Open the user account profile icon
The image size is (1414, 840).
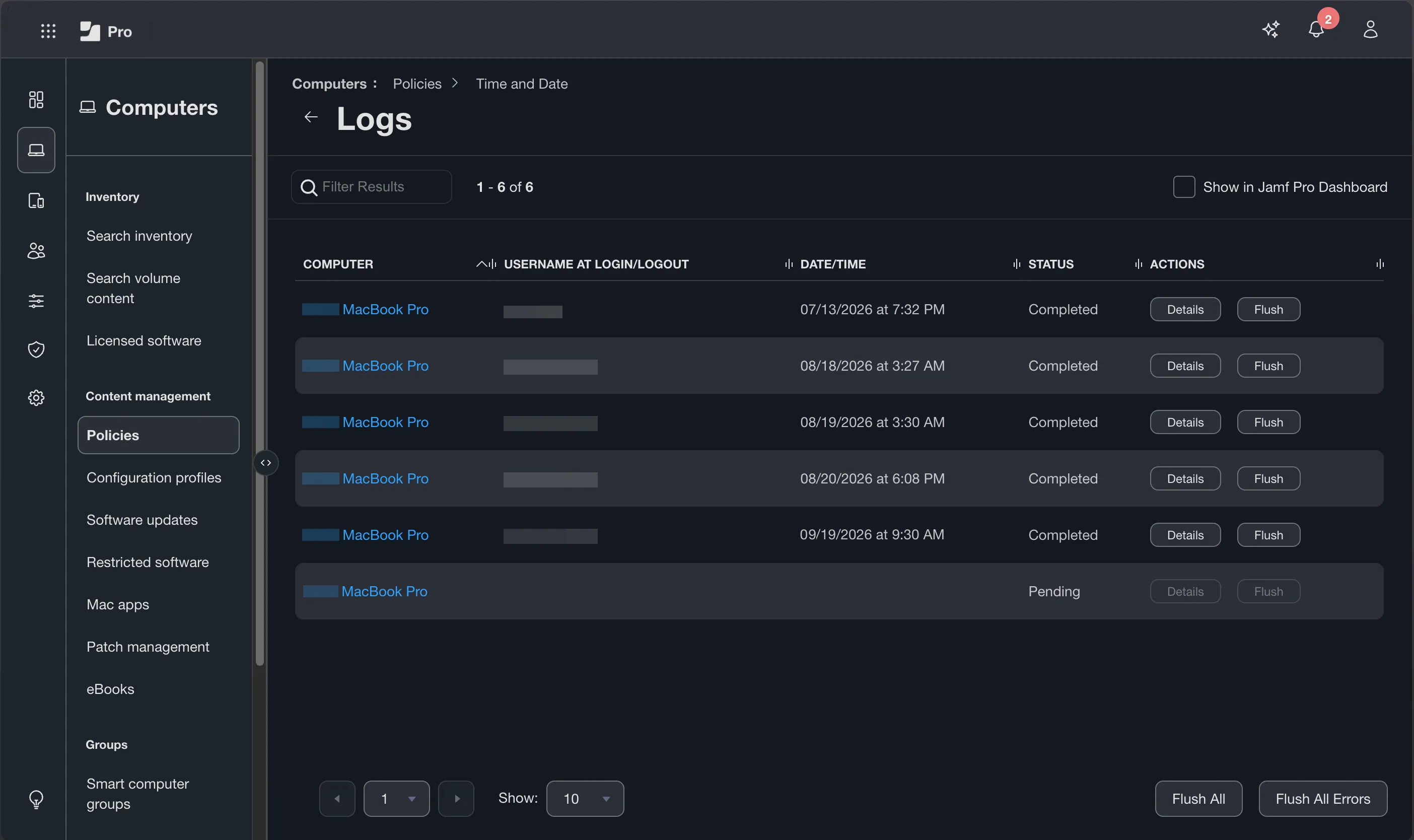click(x=1370, y=29)
